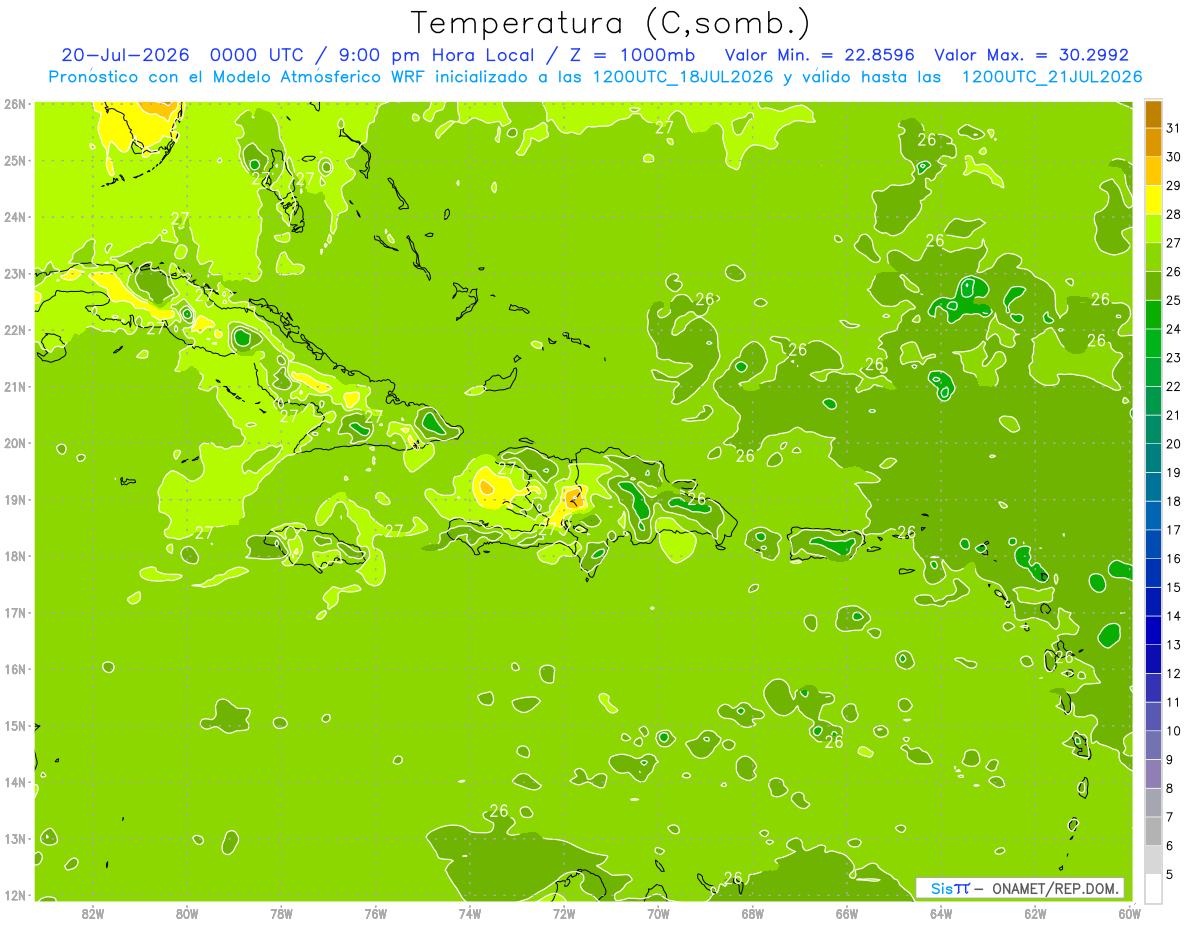The image size is (1200, 927).
Task: Pick the blue colorbar segment between 15 and 16
Action: point(1153,572)
